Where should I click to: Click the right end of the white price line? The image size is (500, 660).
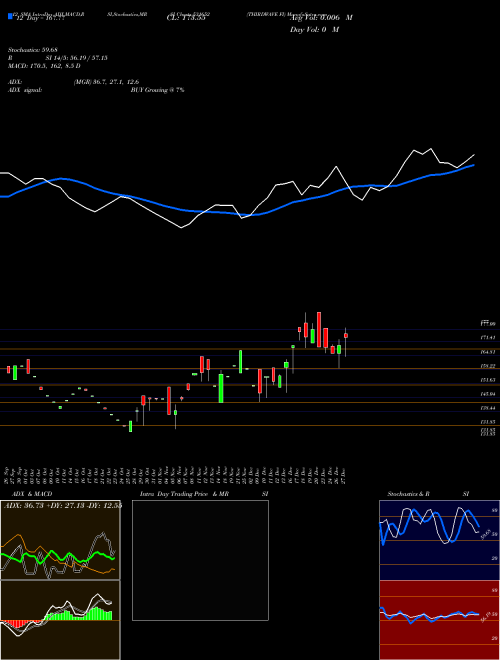473,155
